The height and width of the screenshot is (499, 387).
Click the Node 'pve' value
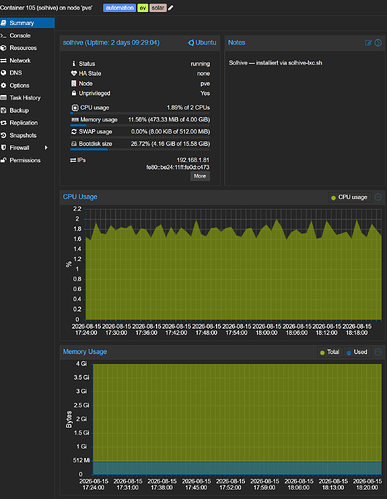click(x=205, y=84)
